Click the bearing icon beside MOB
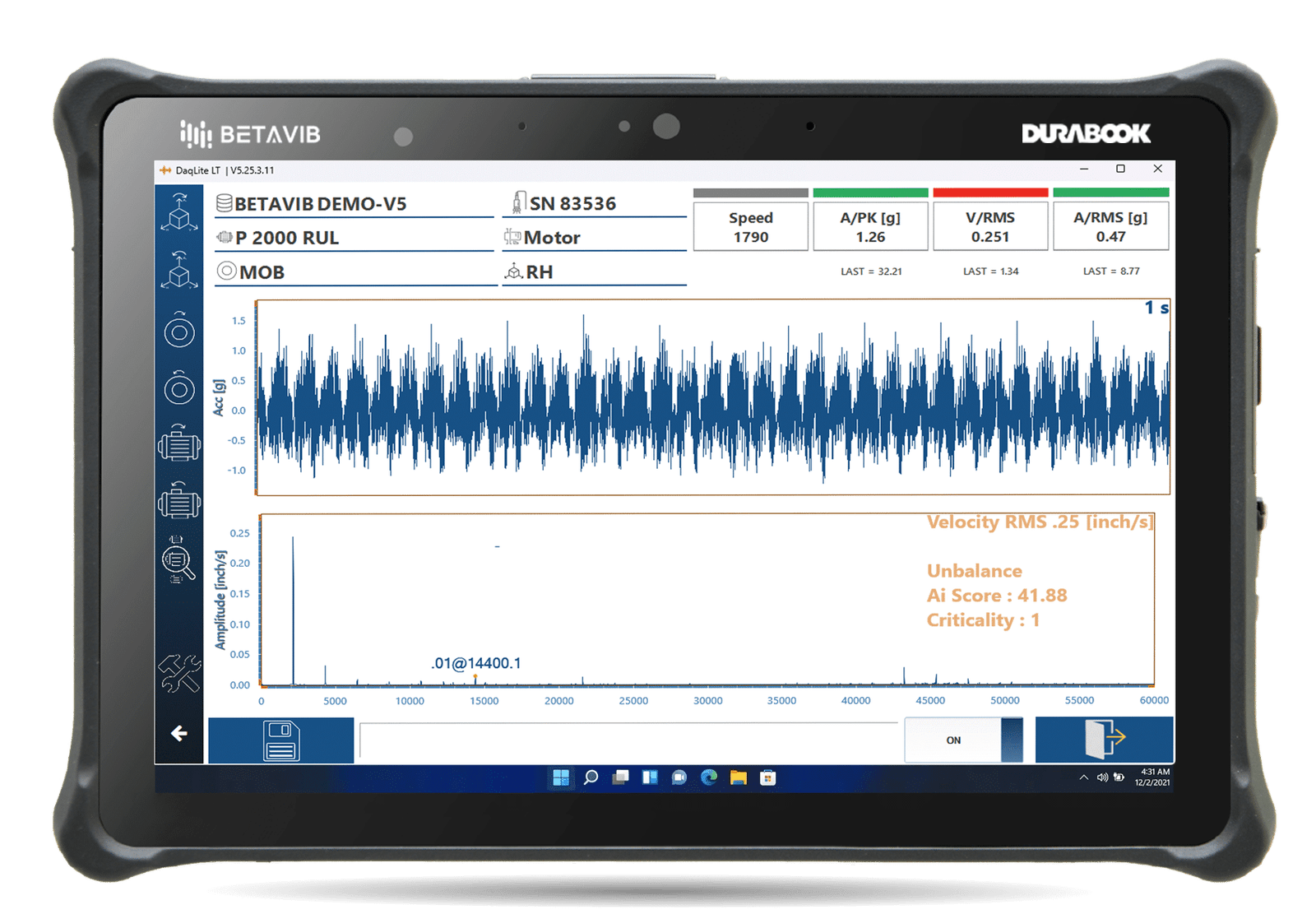The width and height of the screenshot is (1316, 914). coord(226,271)
